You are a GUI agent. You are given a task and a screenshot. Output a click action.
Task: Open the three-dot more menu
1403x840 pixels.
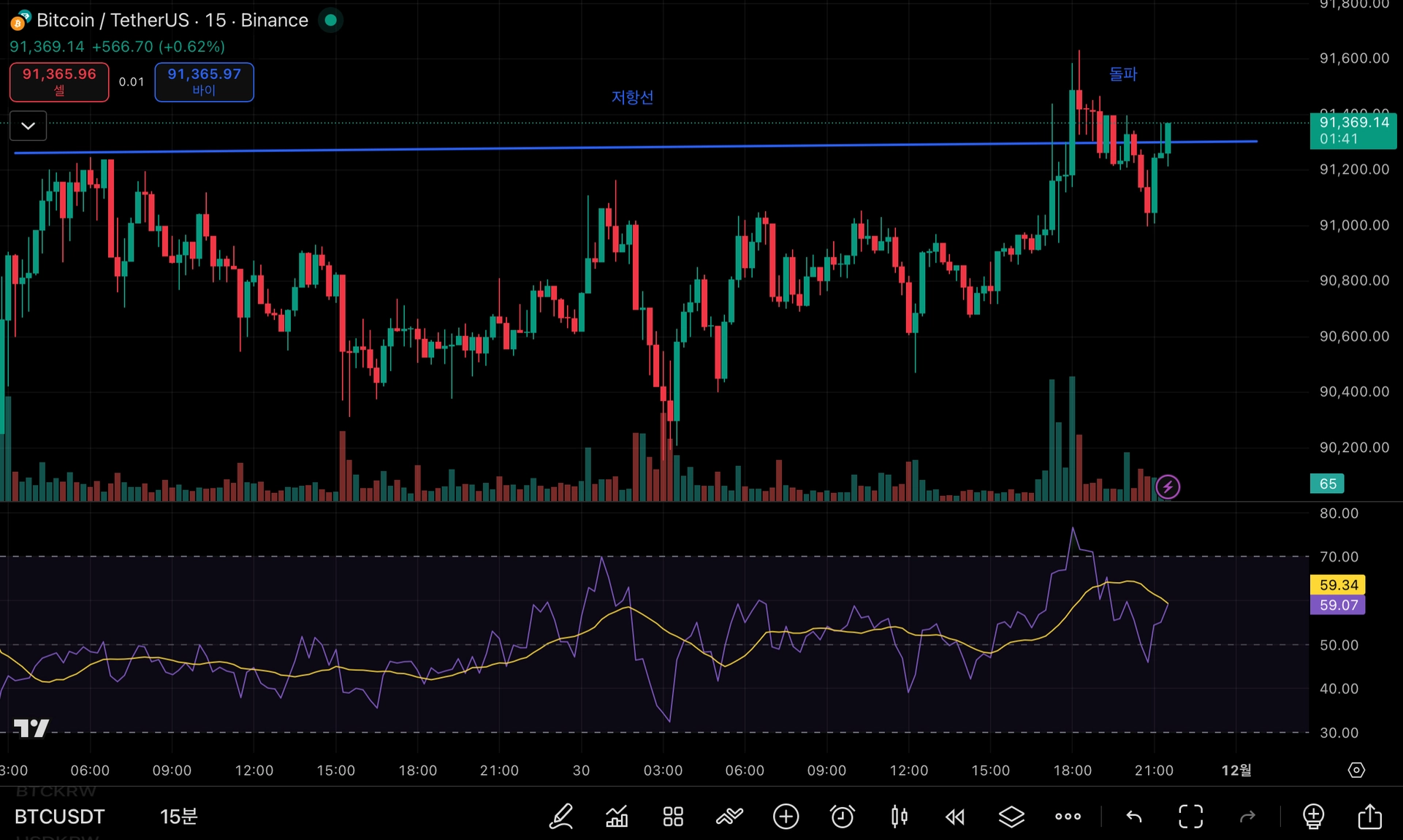tap(1068, 816)
